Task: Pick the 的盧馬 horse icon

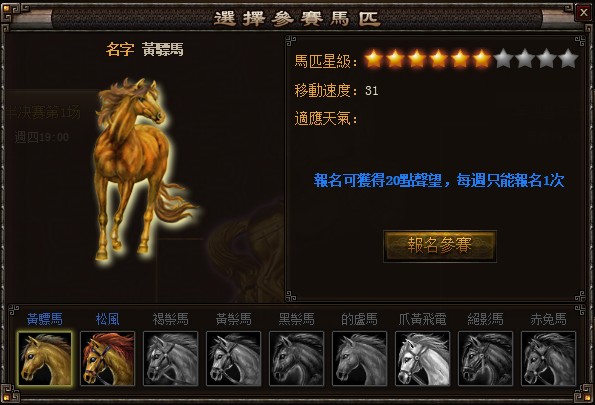Action: 359,358
